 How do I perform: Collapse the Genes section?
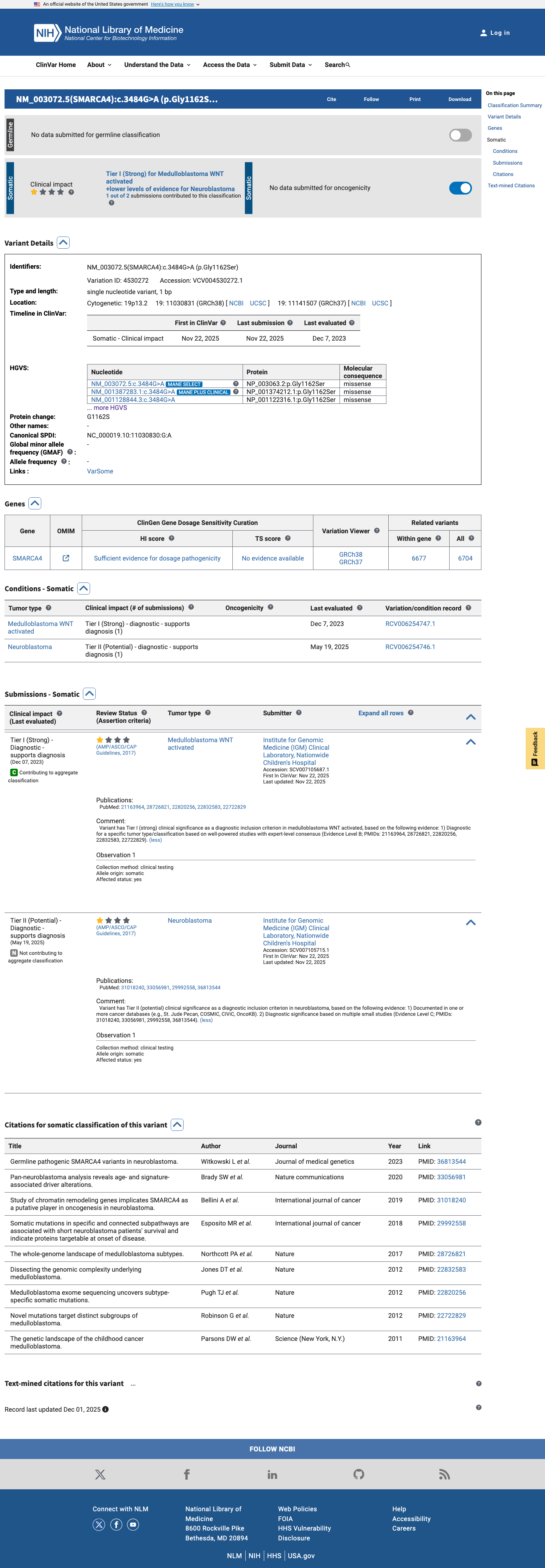(35, 503)
